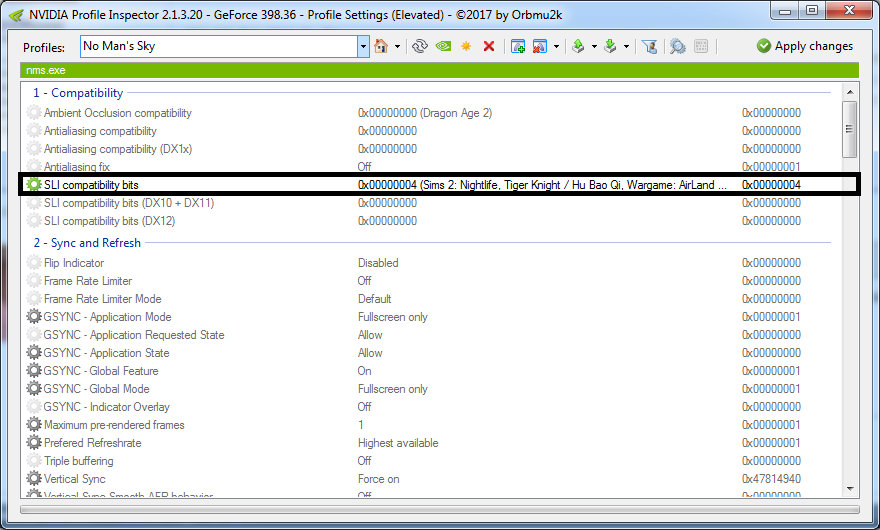Delete the current profile with the red X icon
This screenshot has height=530, width=880.
click(489, 46)
